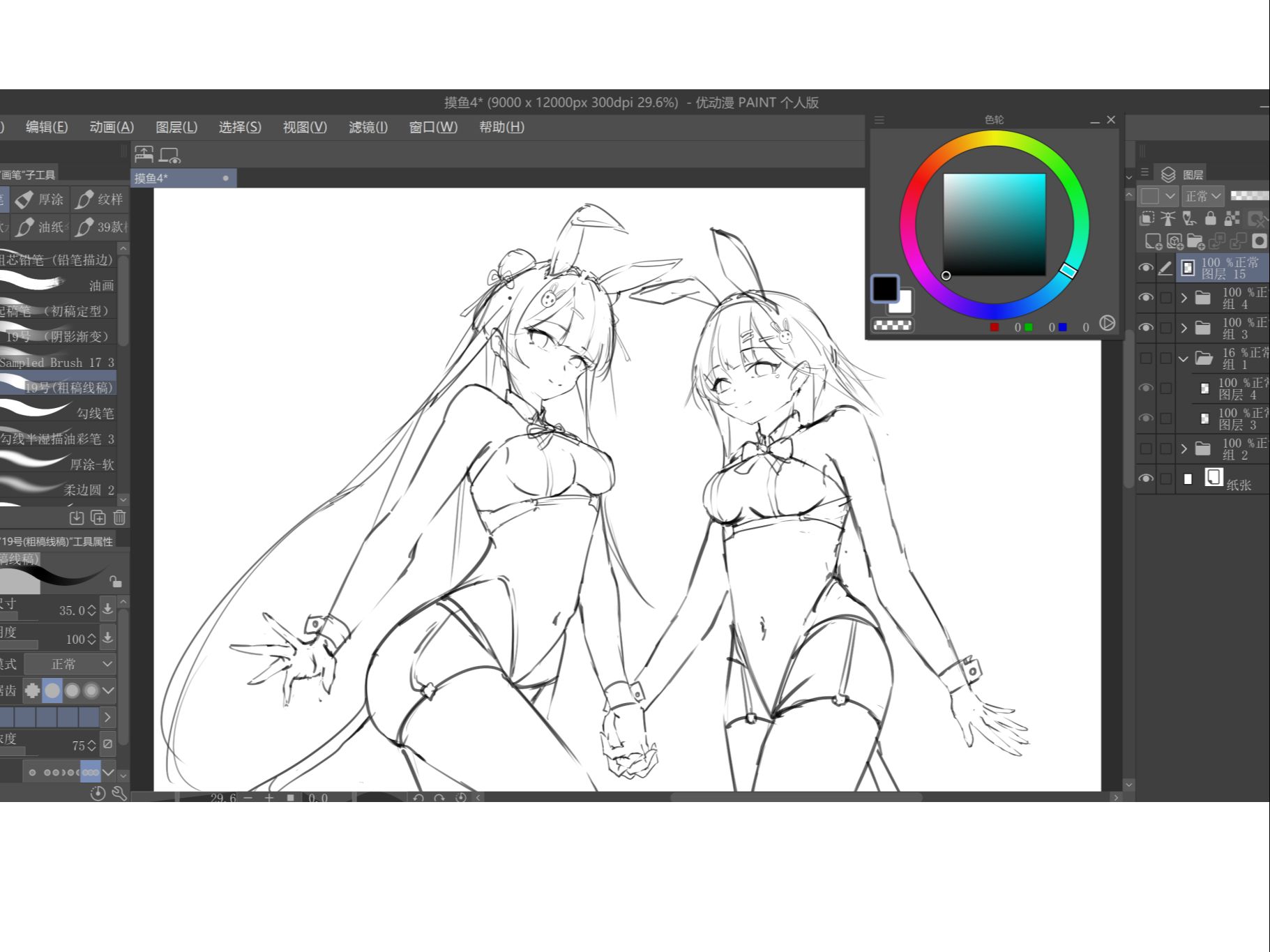Switch color wheel to HSV mode
The image size is (1270, 952).
(x=1107, y=323)
